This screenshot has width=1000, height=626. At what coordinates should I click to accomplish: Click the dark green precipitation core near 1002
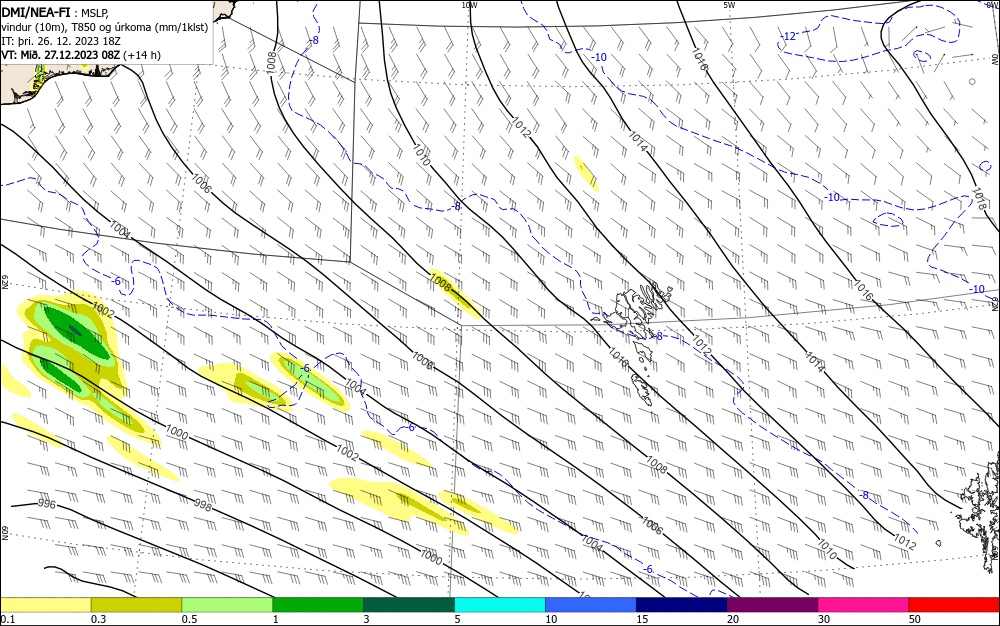75,330
